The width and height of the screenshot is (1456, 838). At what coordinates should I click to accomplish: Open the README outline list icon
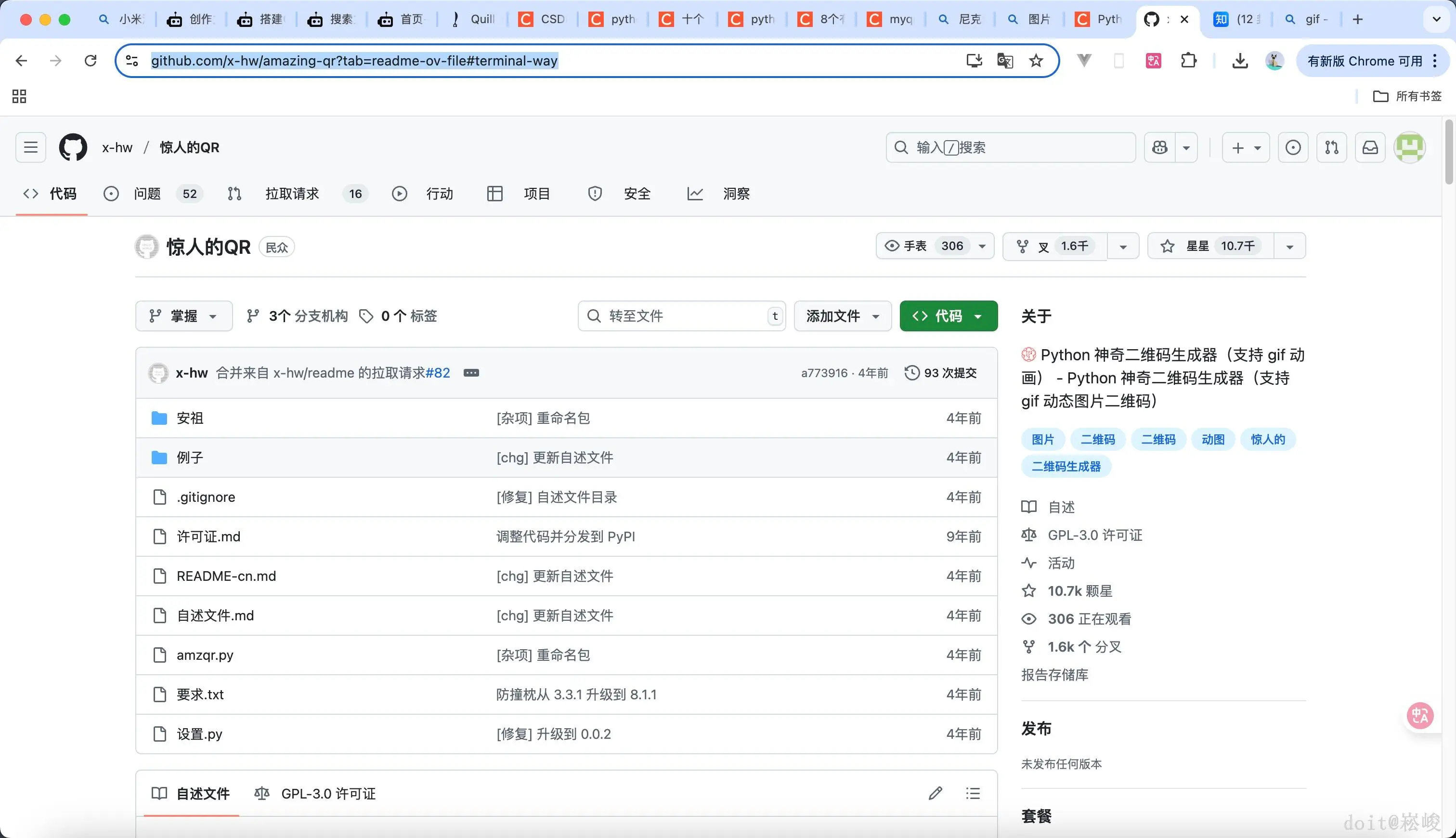pyautogui.click(x=972, y=793)
